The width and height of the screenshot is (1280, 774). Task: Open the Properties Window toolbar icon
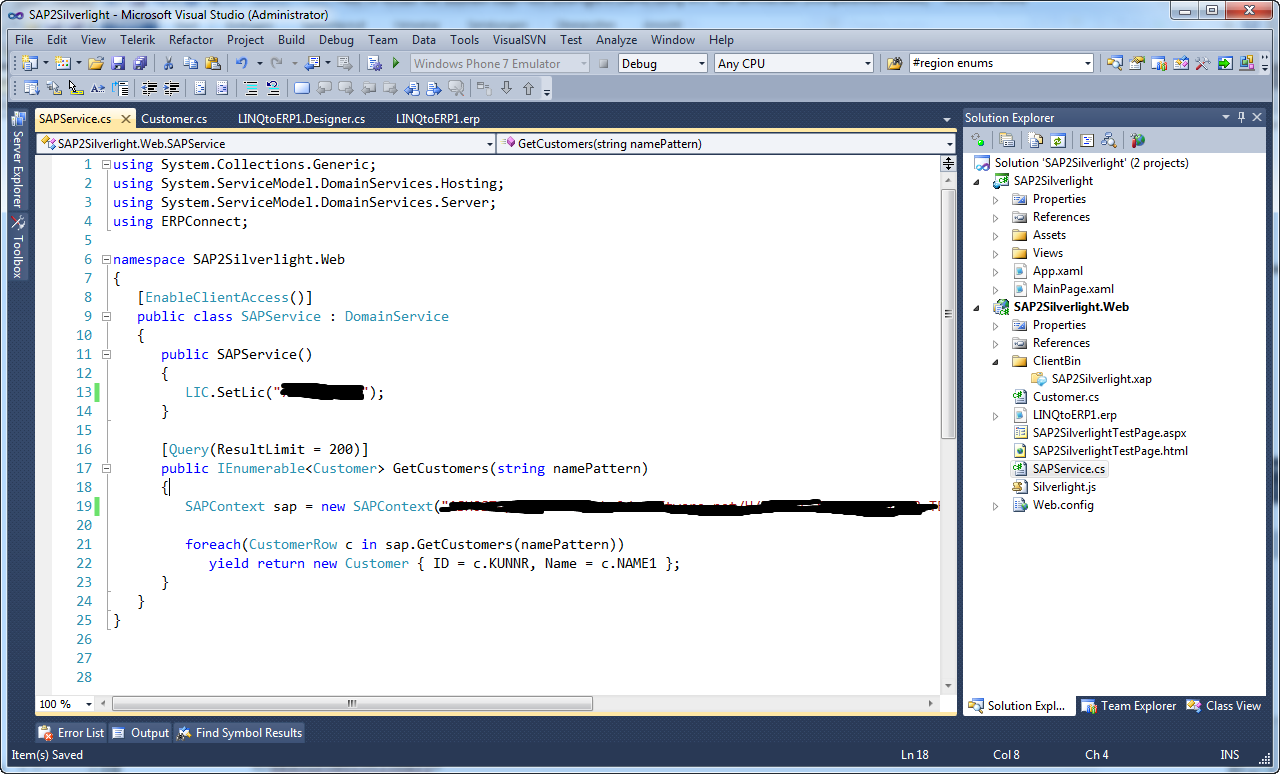(x=1137, y=63)
